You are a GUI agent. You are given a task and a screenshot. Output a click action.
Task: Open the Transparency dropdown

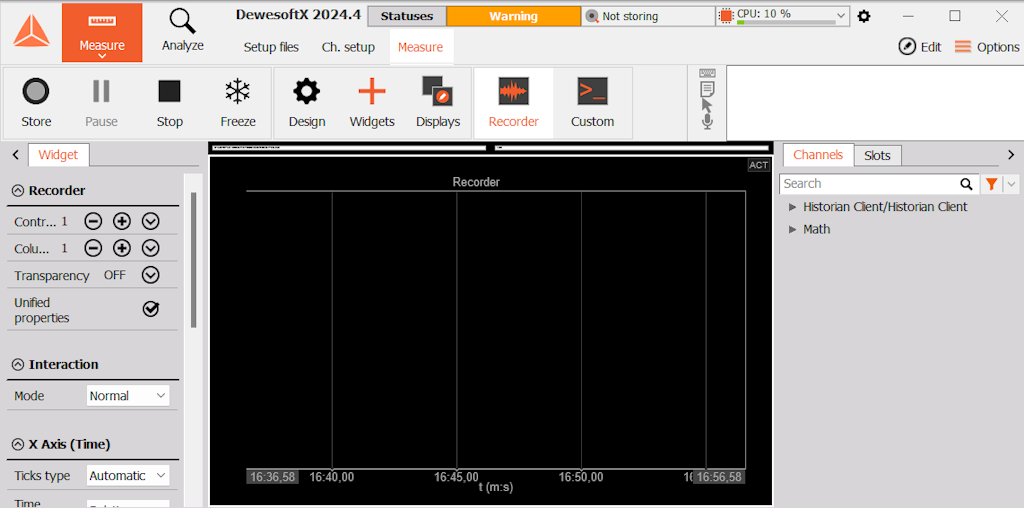pos(151,275)
